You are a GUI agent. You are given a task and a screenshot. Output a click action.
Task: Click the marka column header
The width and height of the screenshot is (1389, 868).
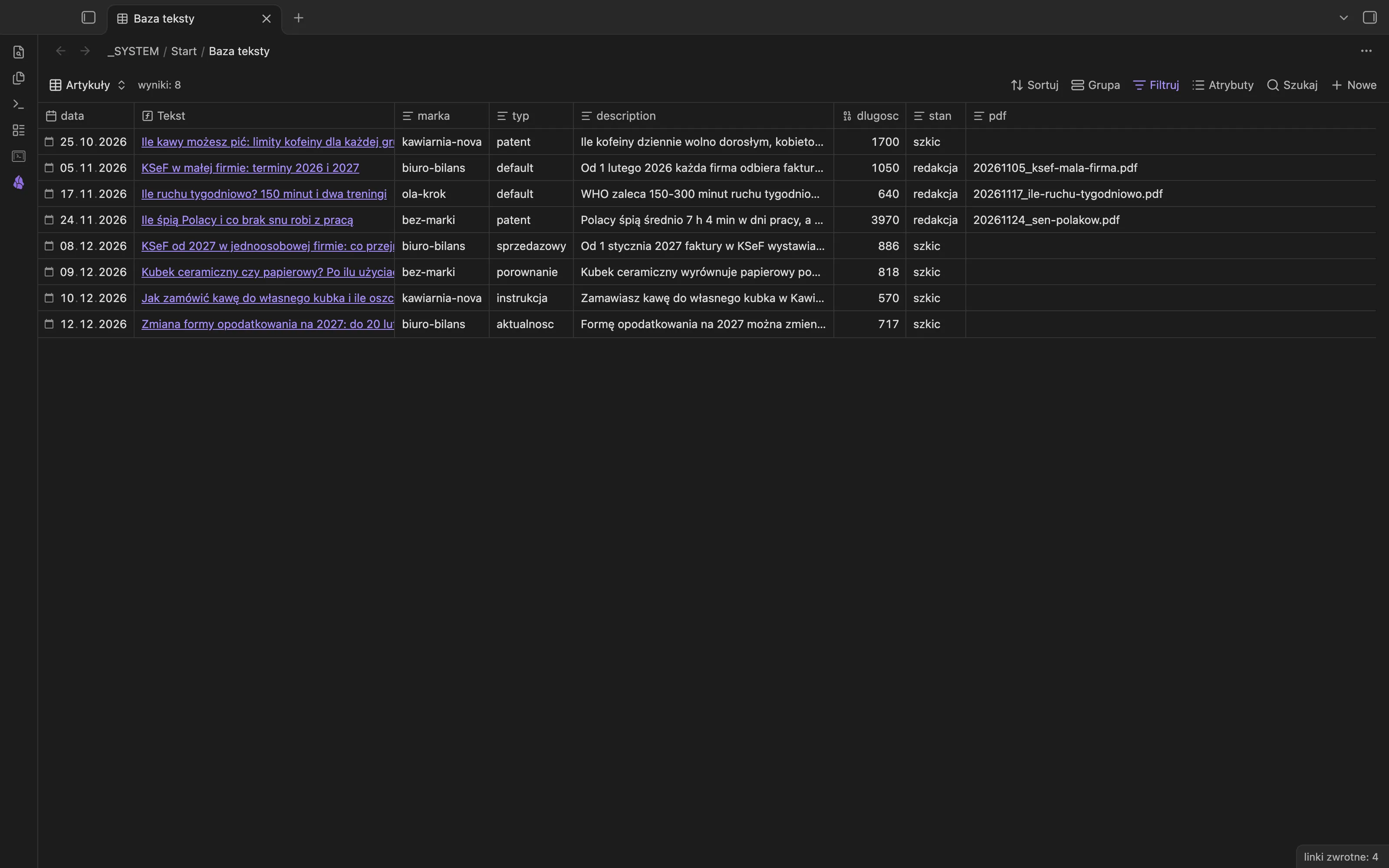coord(441,116)
